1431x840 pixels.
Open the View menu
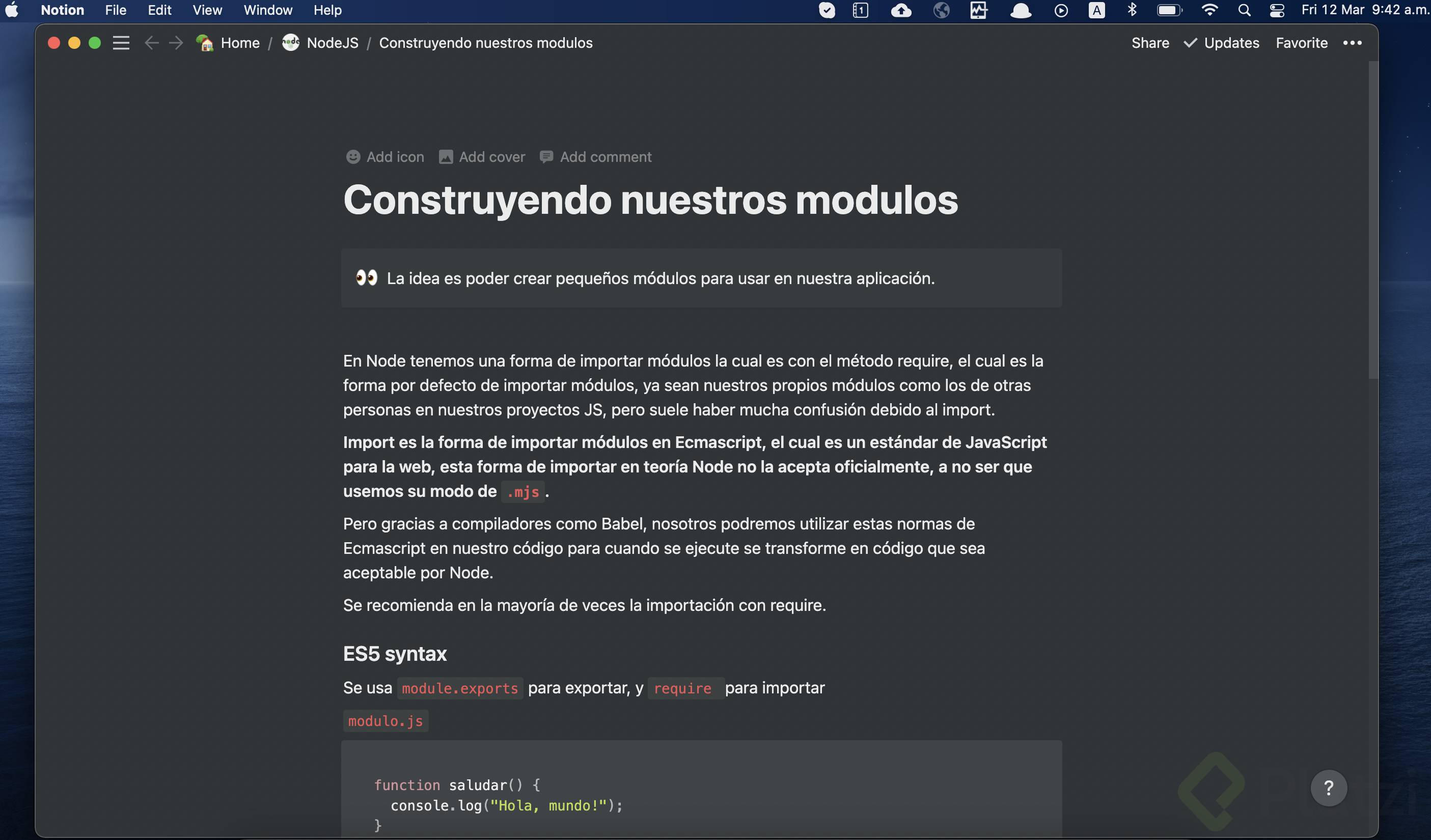(207, 10)
